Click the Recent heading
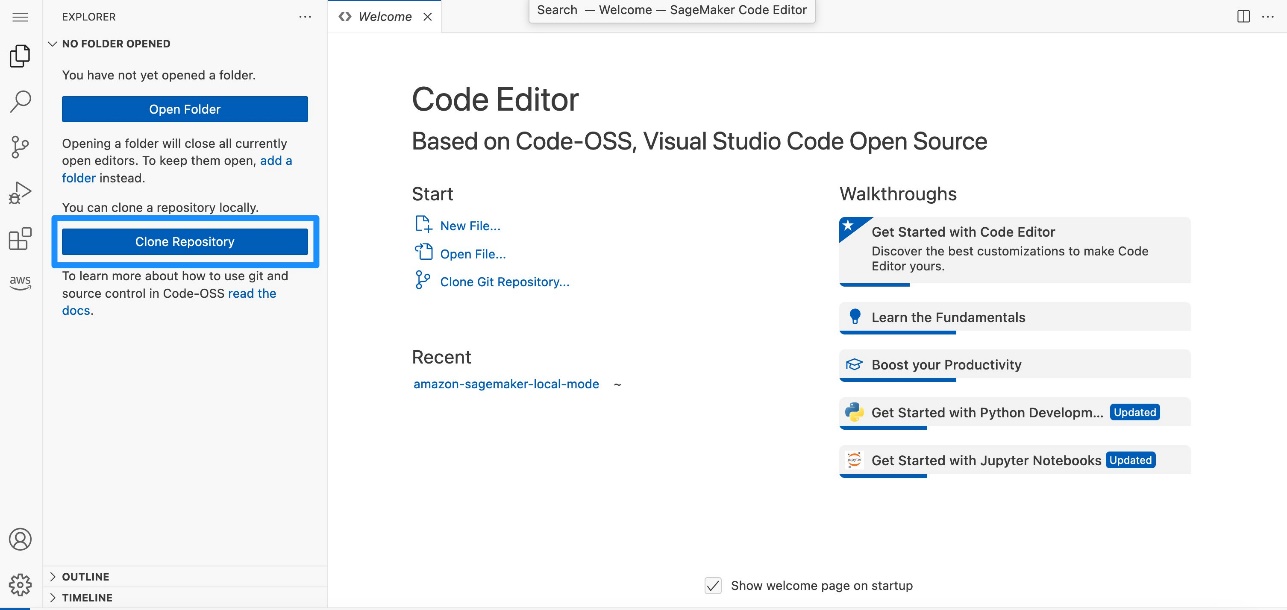This screenshot has height=610, width=1287. click(441, 357)
